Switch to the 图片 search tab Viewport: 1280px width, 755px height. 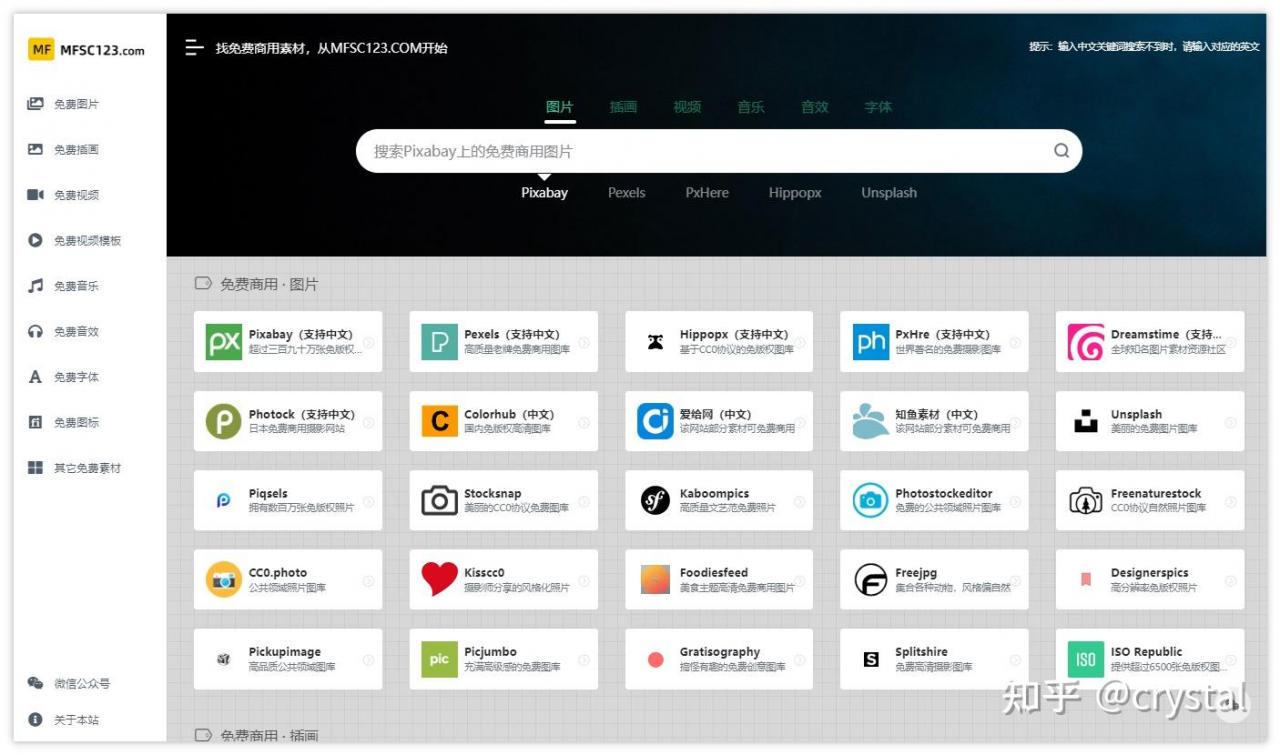click(x=560, y=107)
